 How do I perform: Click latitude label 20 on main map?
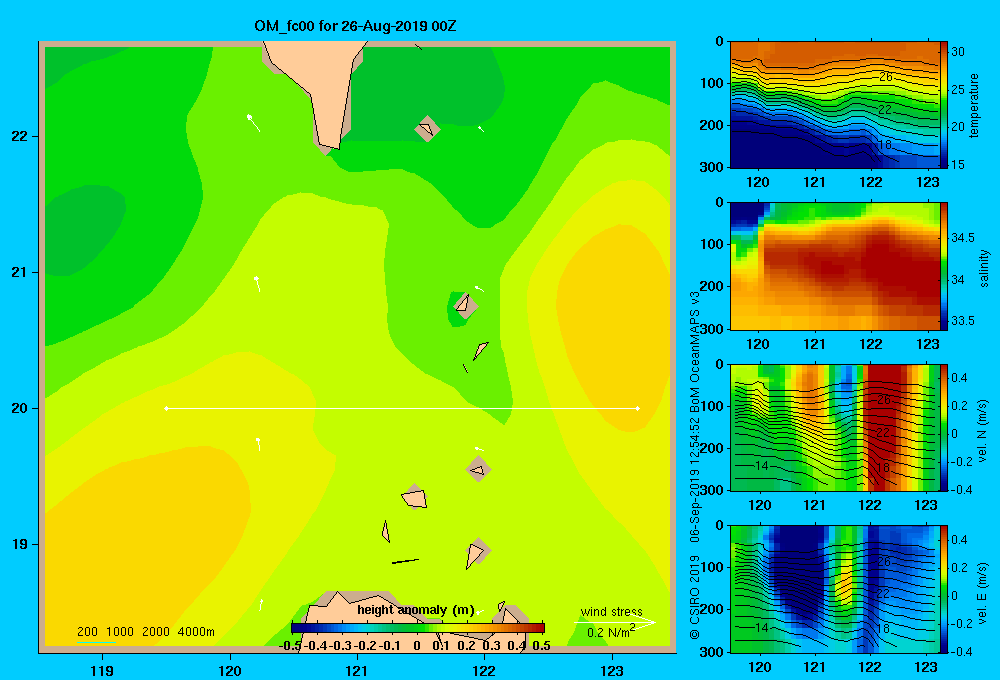click(x=20, y=408)
